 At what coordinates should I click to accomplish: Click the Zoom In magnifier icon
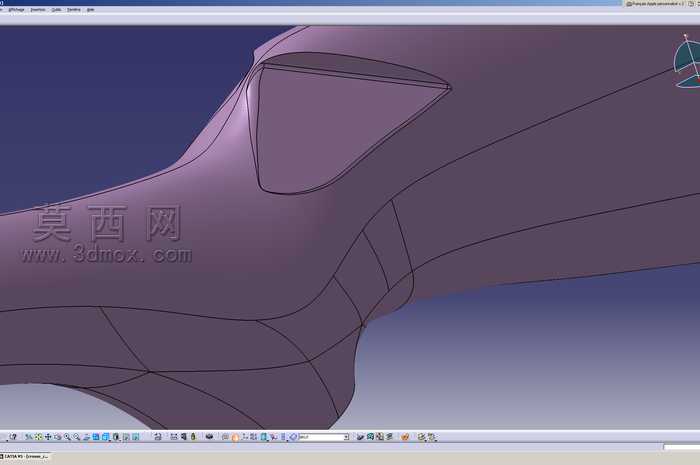[x=67, y=437]
